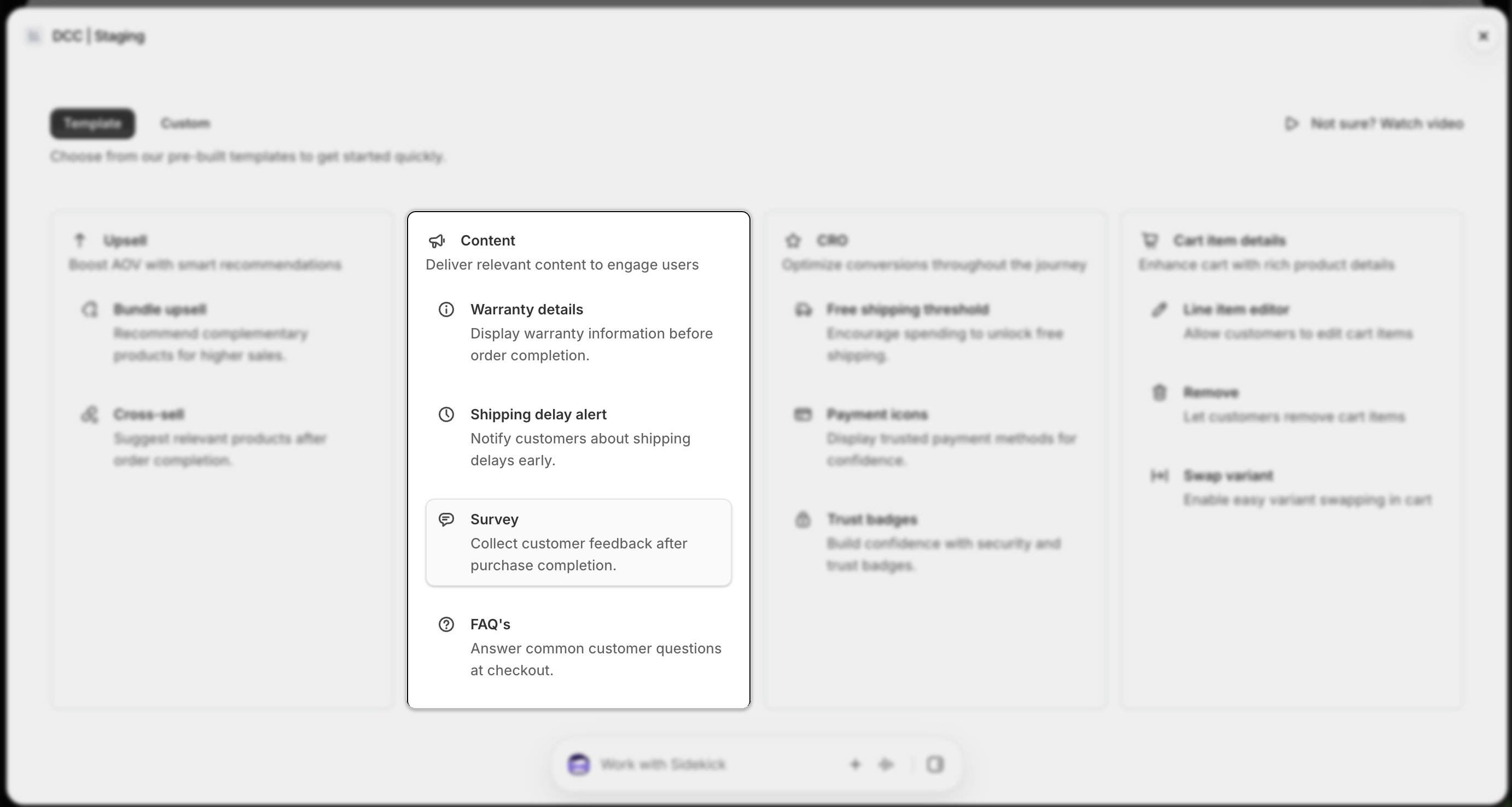Choose the Warranty details template title

526,309
